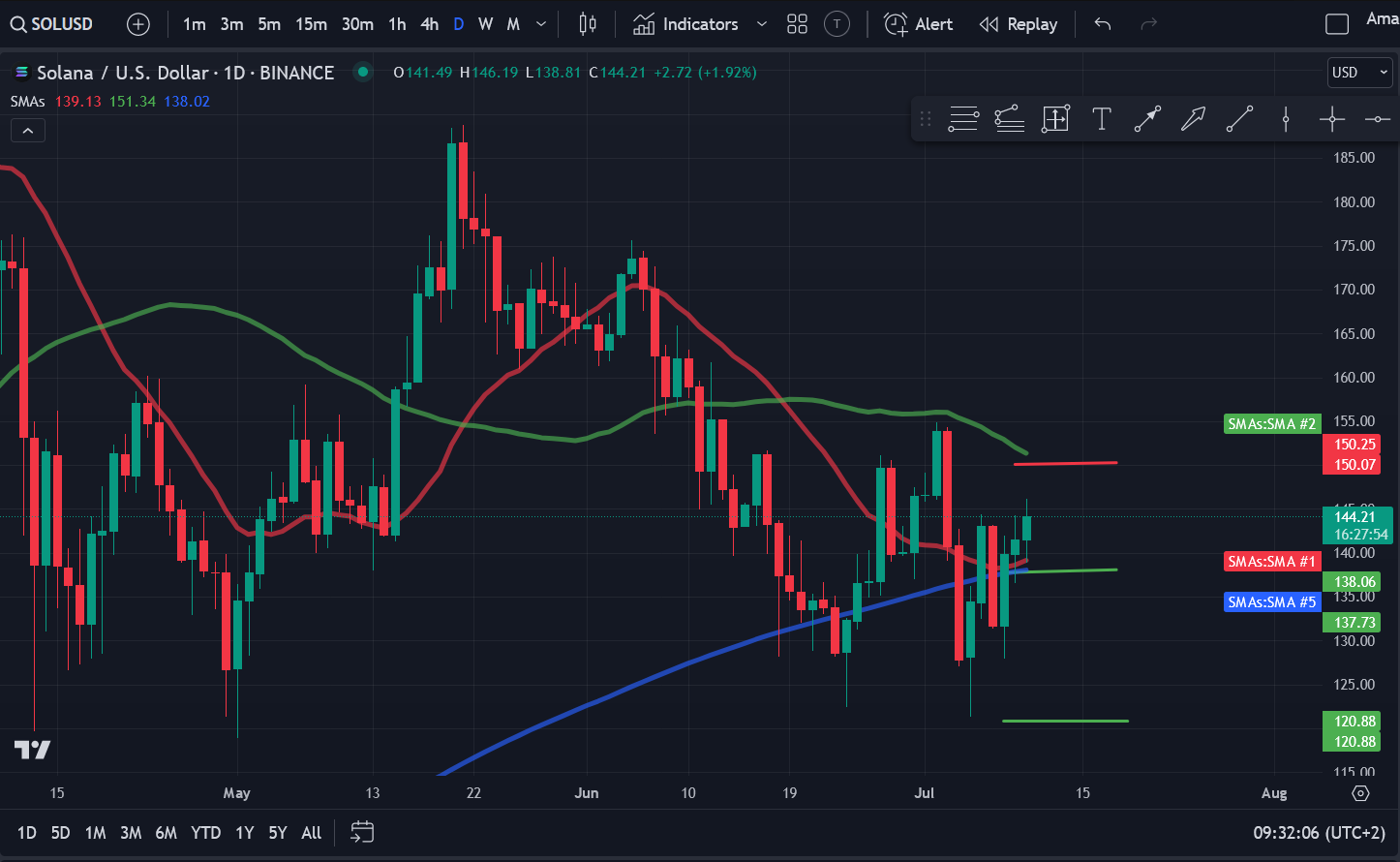
Task: Expand the favorite indicators dropdown arrow
Action: point(761,24)
